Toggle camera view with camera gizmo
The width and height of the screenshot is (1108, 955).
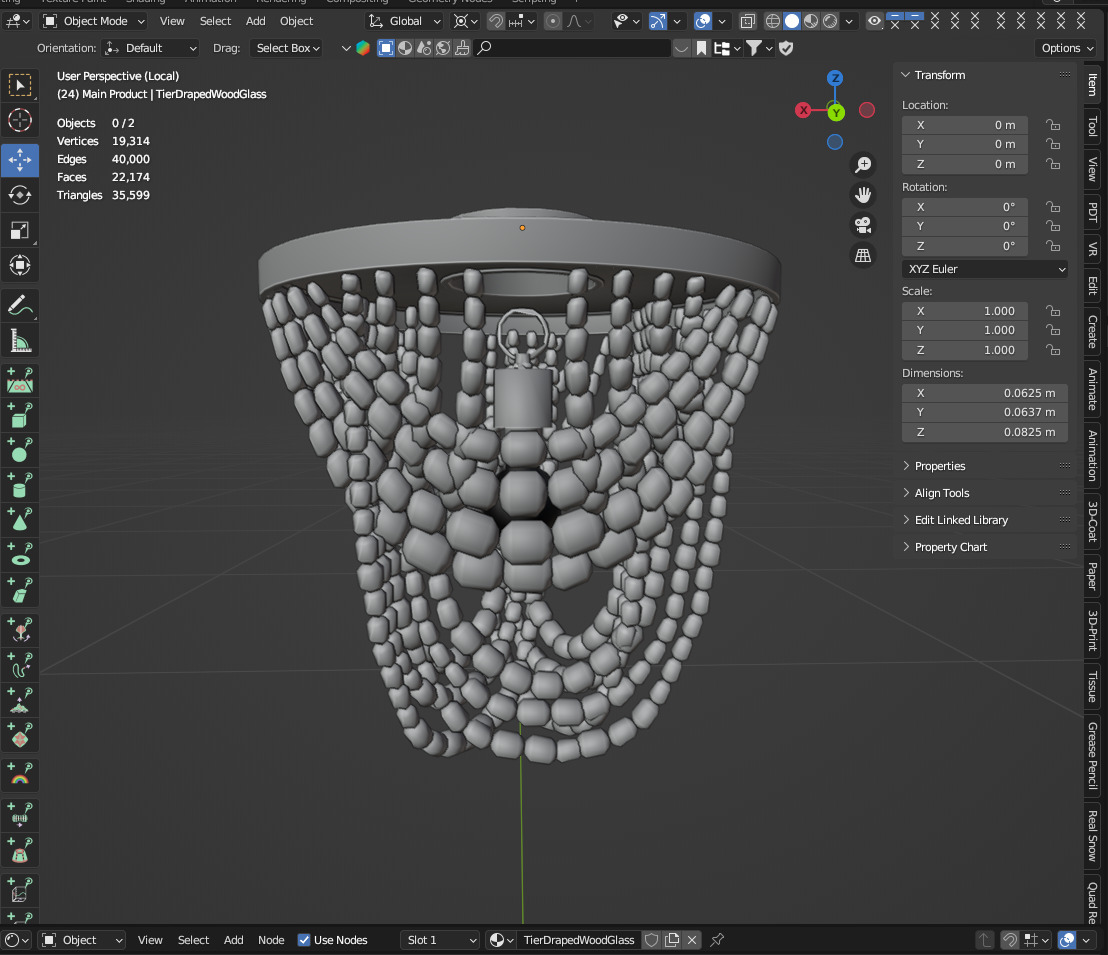click(863, 225)
